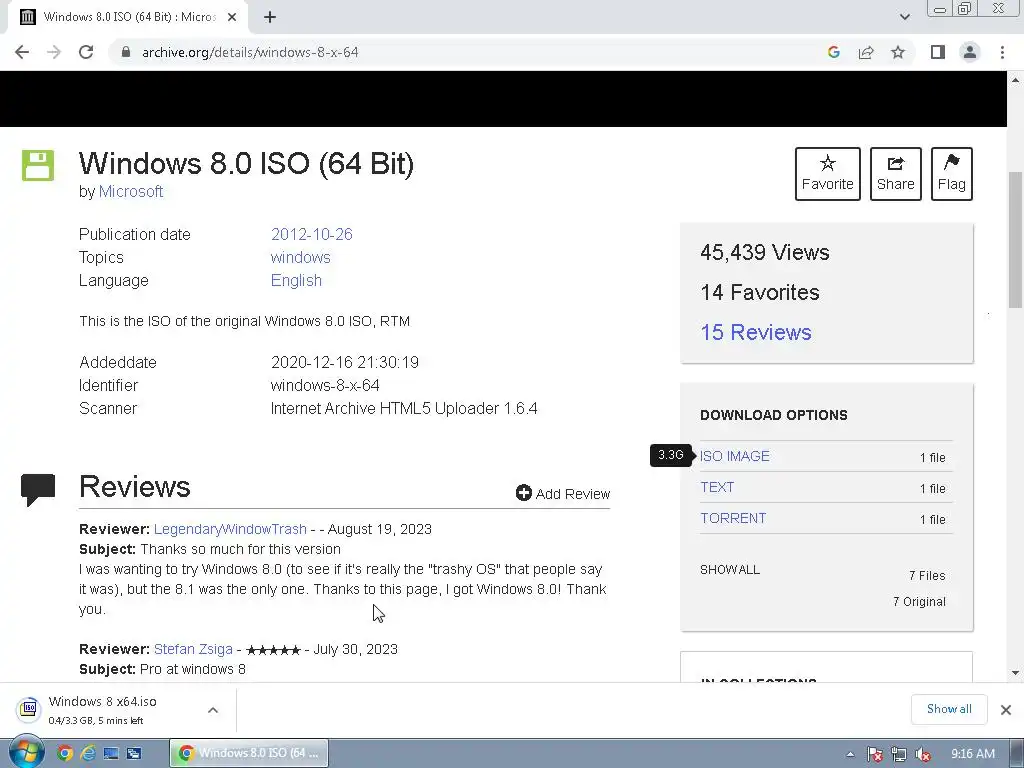The height and width of the screenshot is (768, 1024).
Task: Switch to the Chrome taskbar window button
Action: pos(249,753)
